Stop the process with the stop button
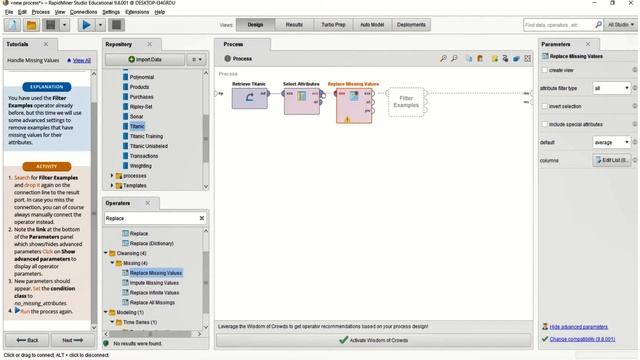This screenshot has width=640, height=360. pos(116,25)
